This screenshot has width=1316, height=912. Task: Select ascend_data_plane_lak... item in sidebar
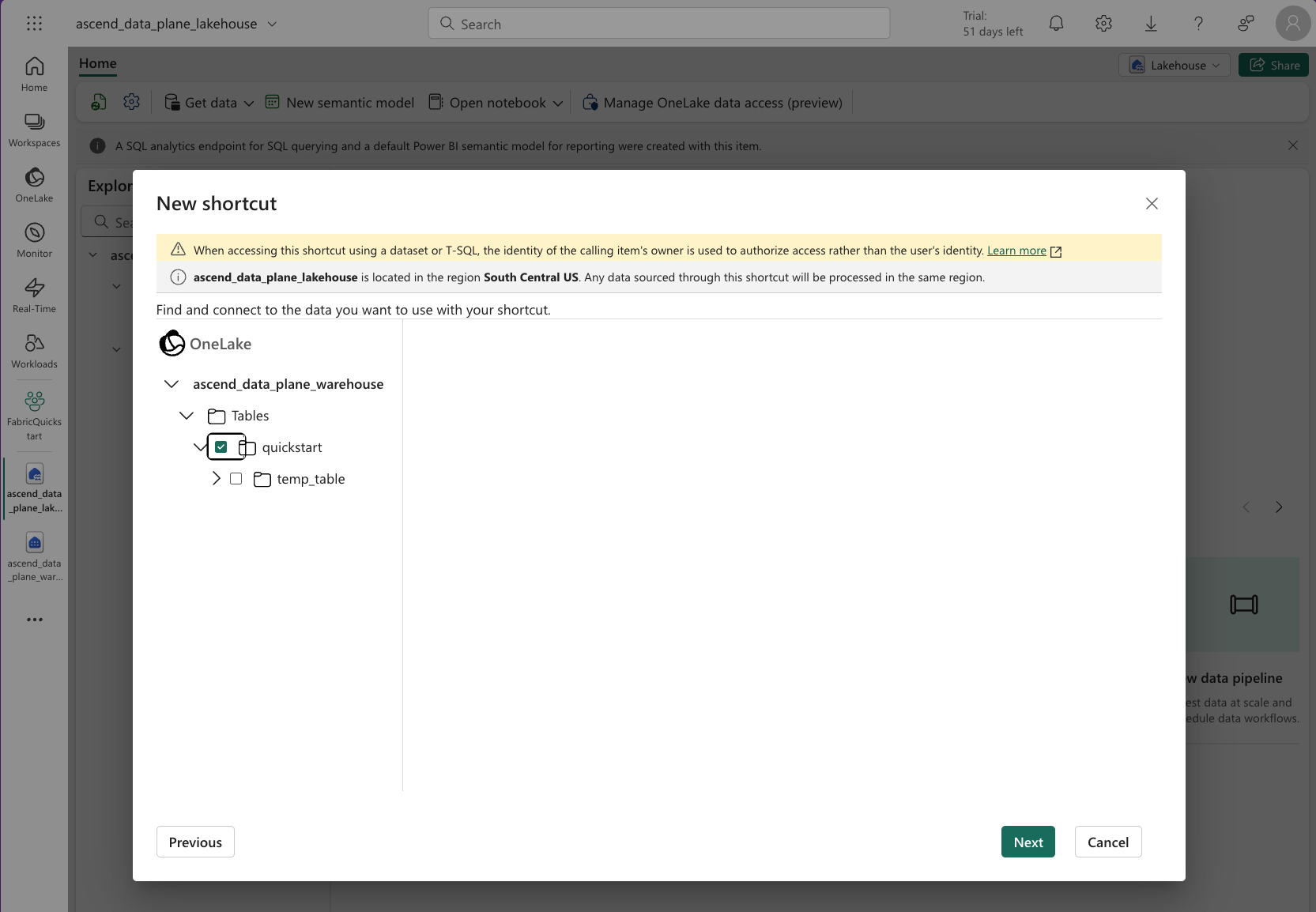[34, 488]
